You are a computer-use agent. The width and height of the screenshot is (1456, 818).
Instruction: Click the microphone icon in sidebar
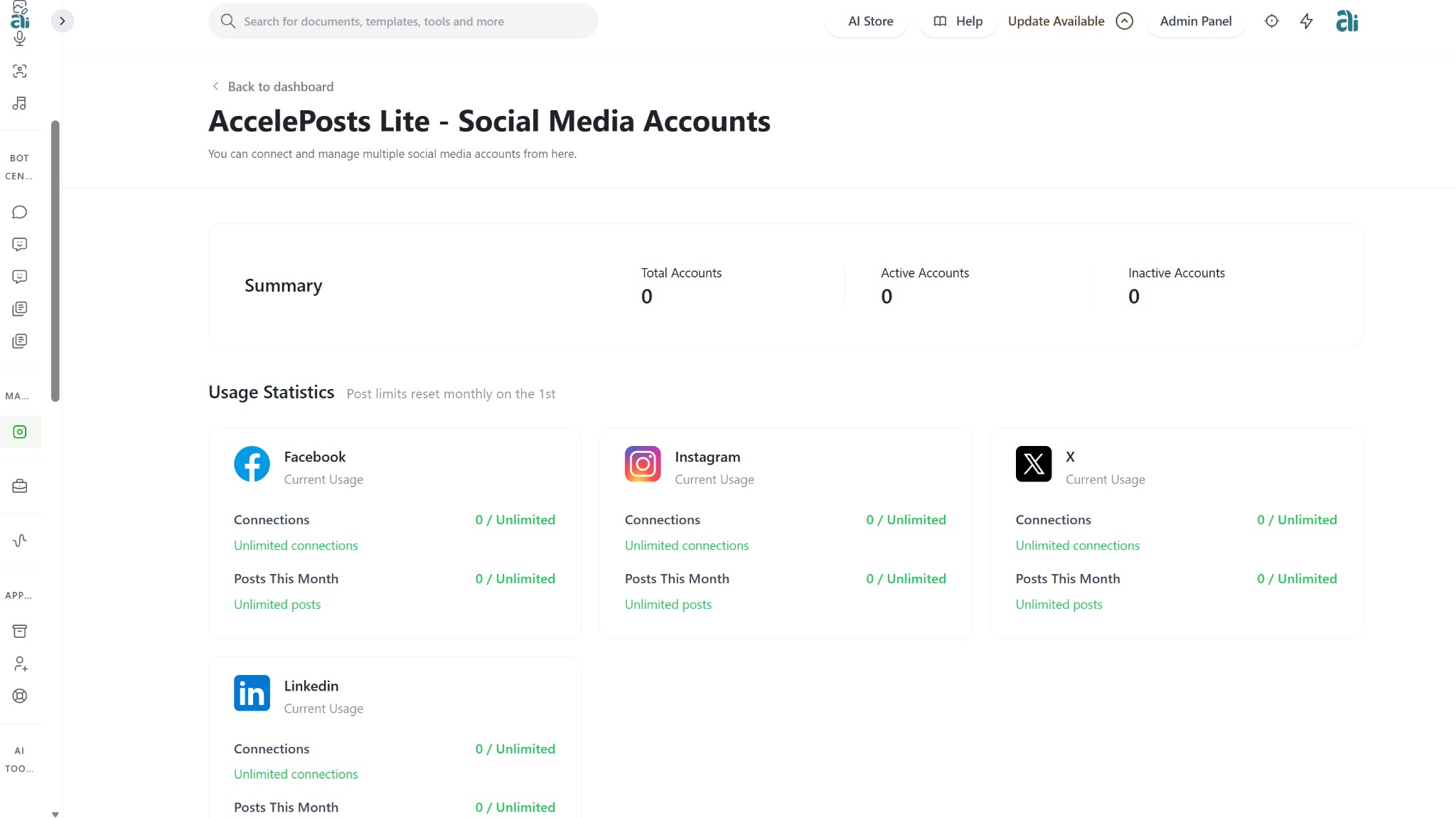point(19,38)
